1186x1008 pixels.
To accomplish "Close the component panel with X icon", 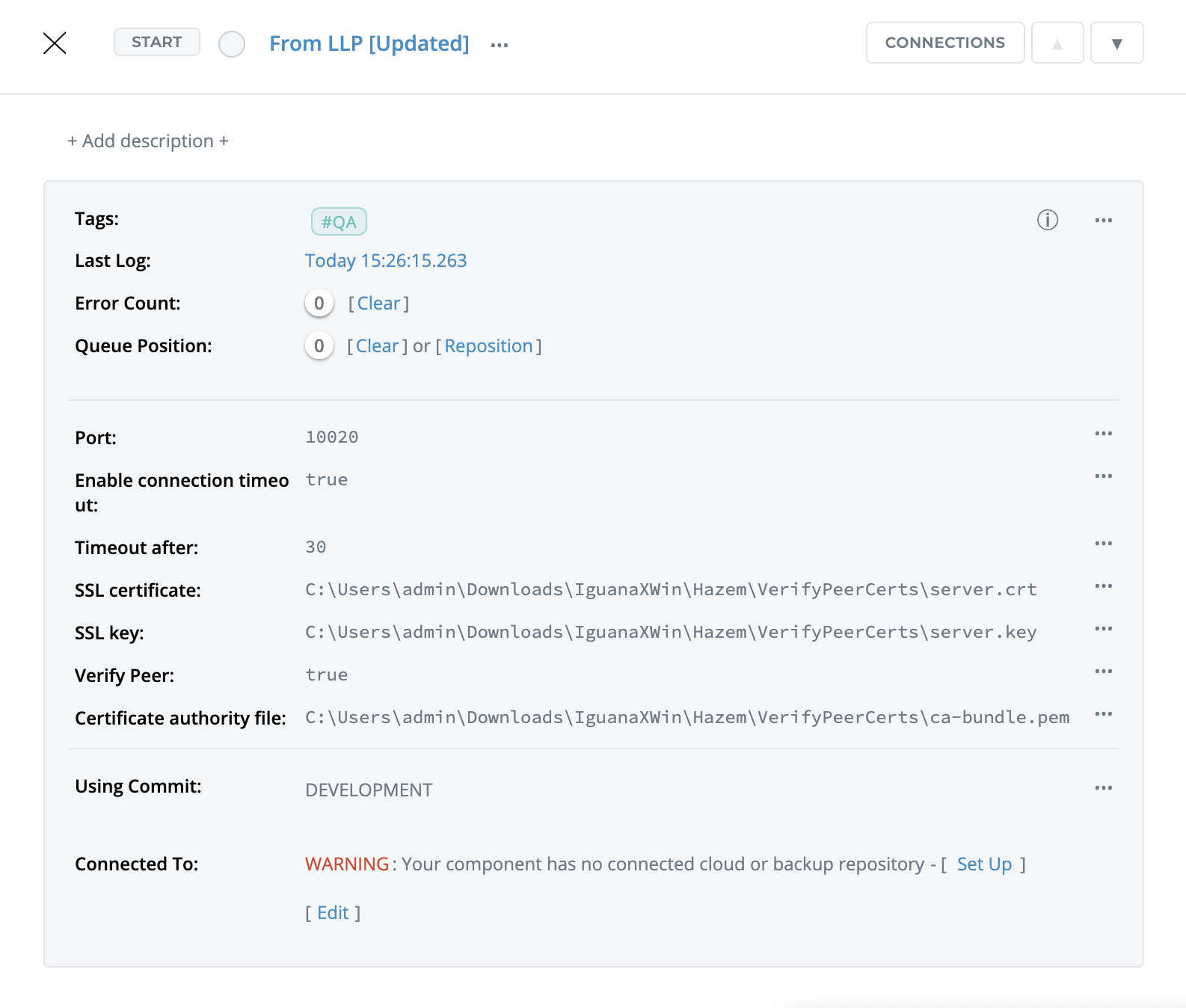I will point(55,43).
